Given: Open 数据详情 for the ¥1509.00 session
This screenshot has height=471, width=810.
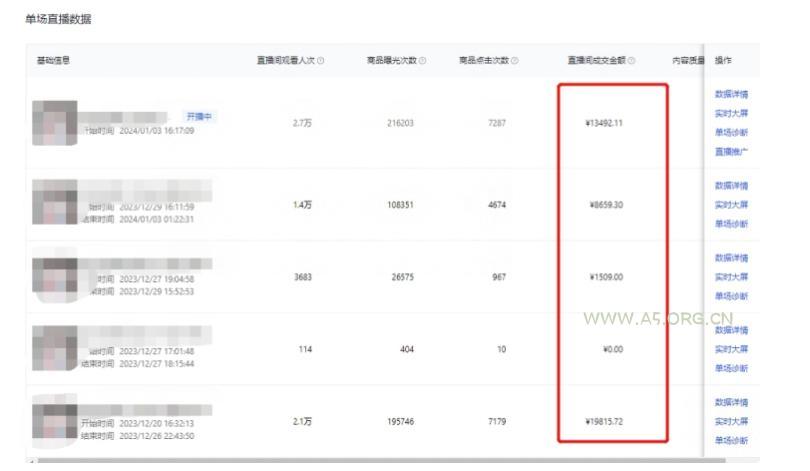Looking at the screenshot, I should point(731,258).
